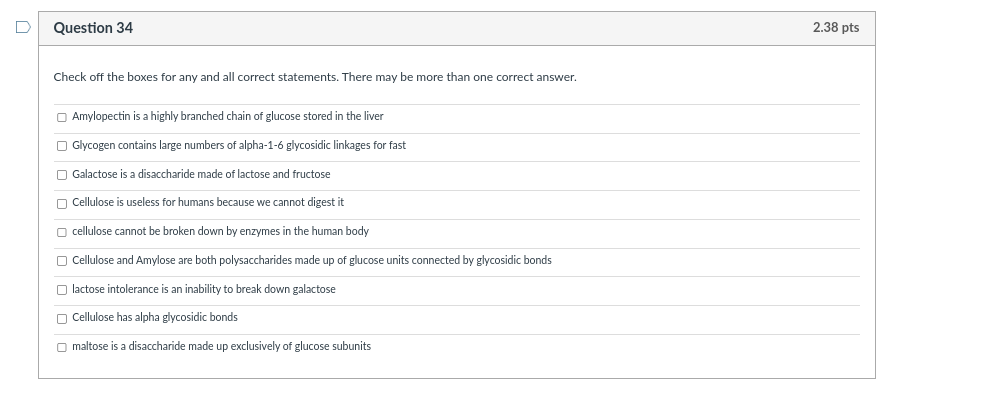The width and height of the screenshot is (987, 398).
Task: Click the Amylopectin statement label text
Action: click(228, 117)
